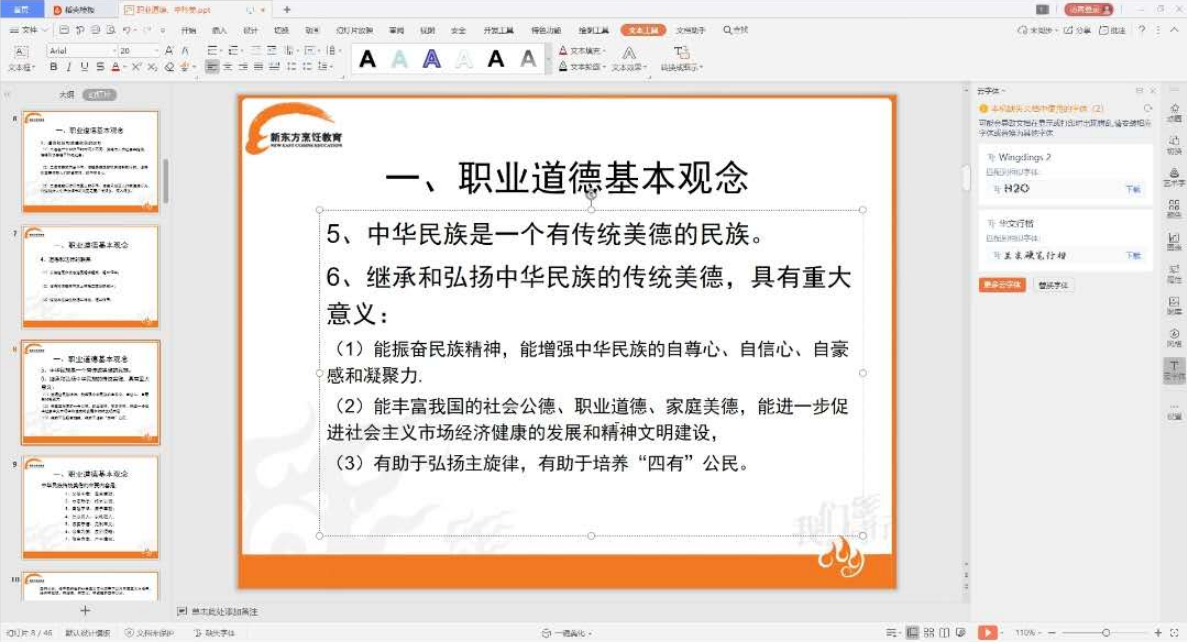Refresh the cloud fonts panel
The height and width of the screenshot is (642, 1187).
click(1148, 108)
